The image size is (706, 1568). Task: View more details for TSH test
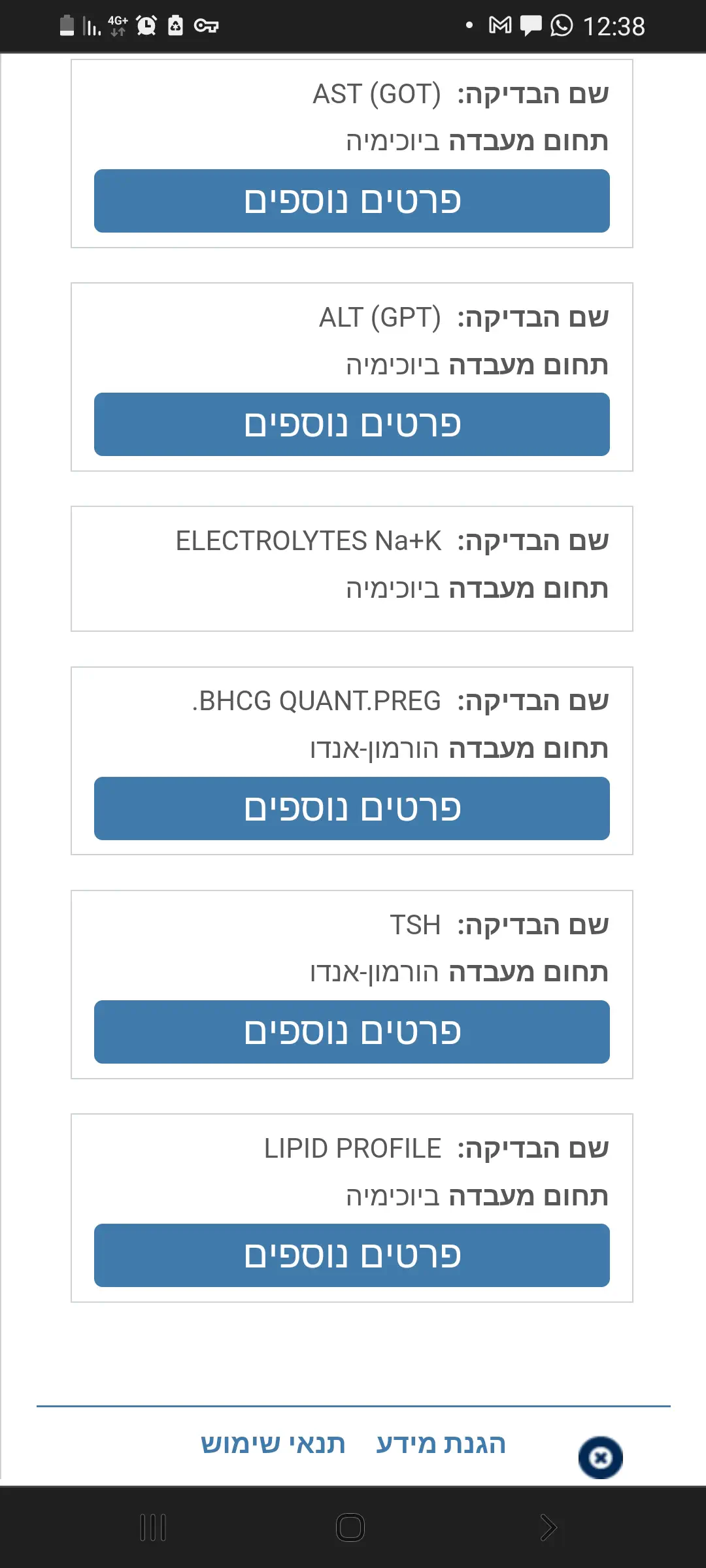[352, 1032]
